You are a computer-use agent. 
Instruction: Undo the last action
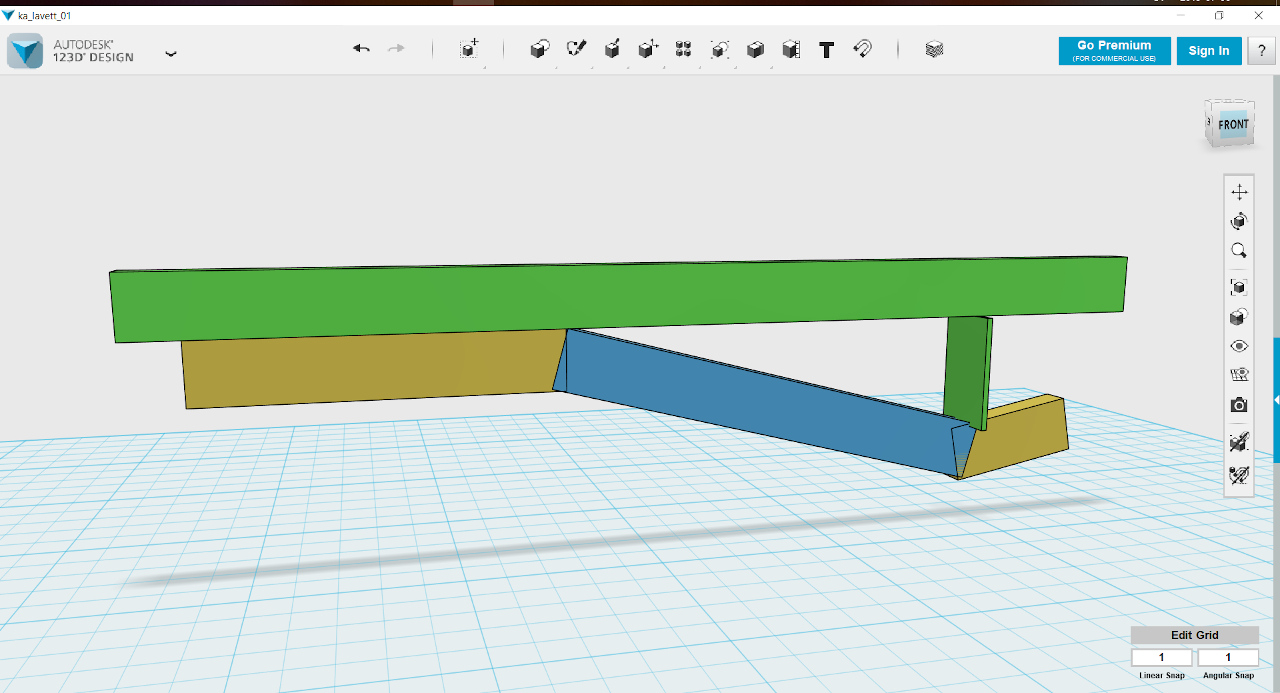click(361, 48)
